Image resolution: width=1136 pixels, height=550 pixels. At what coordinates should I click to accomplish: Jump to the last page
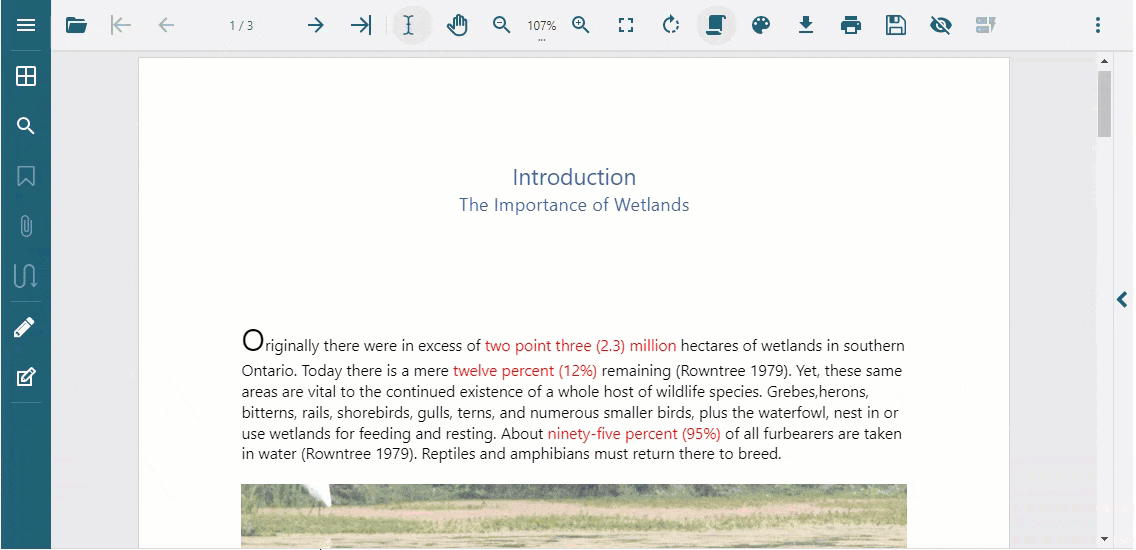point(361,25)
